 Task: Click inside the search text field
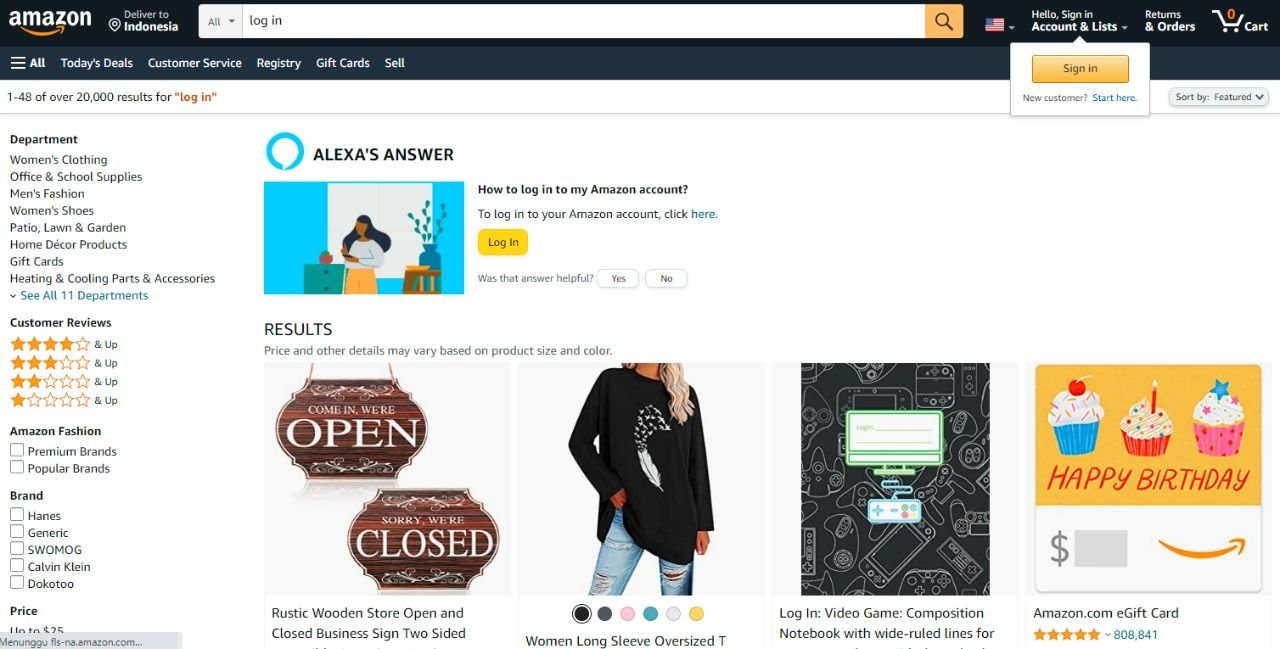click(583, 21)
